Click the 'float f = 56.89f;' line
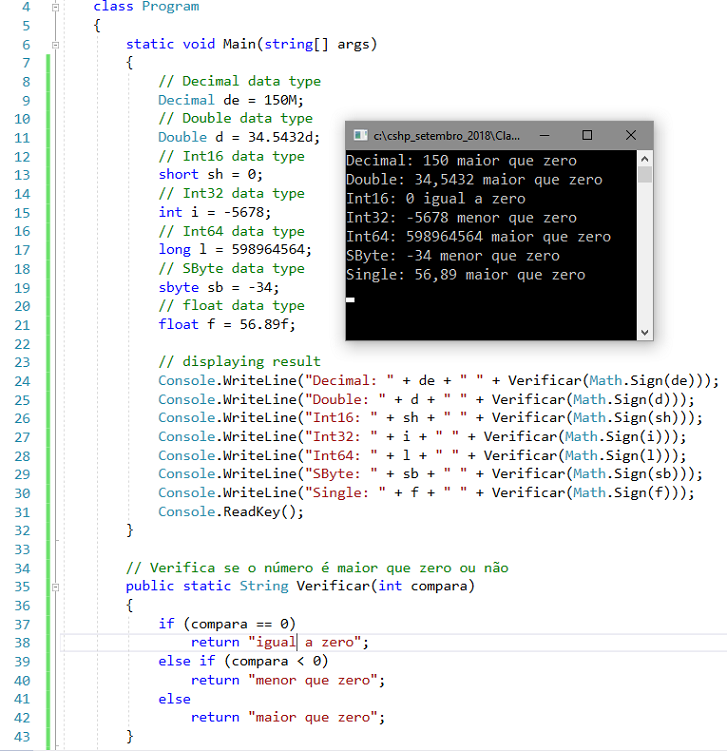 point(227,325)
